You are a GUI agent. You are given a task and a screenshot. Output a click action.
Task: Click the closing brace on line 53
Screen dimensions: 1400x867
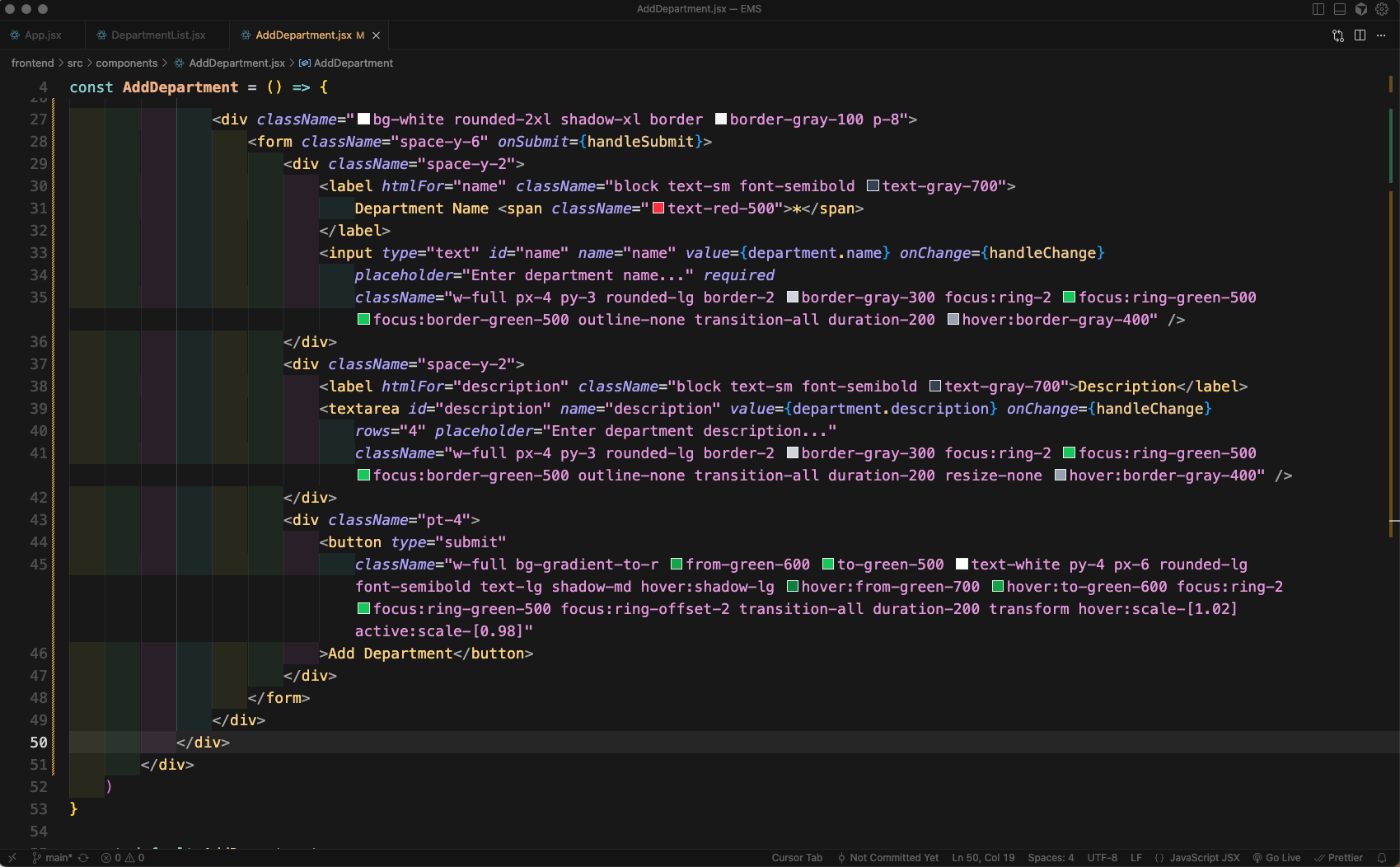tap(73, 809)
